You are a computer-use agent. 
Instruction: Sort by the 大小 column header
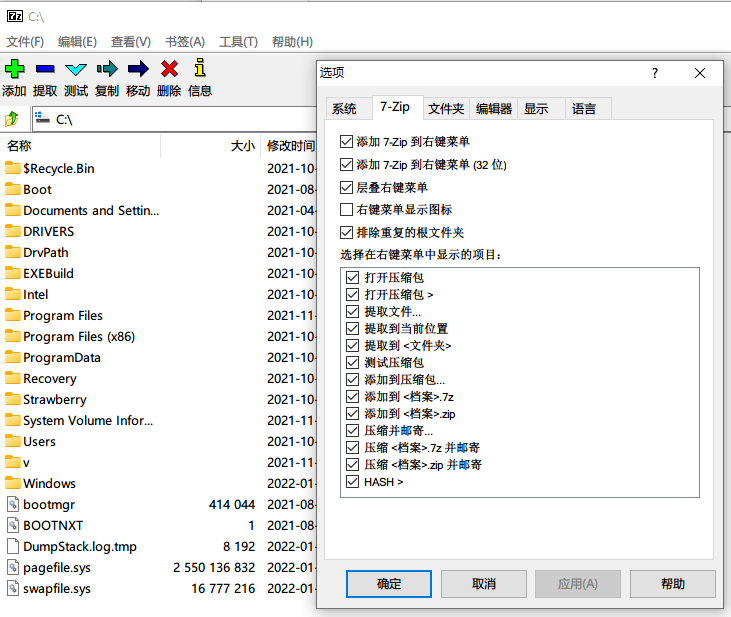[x=210, y=146]
